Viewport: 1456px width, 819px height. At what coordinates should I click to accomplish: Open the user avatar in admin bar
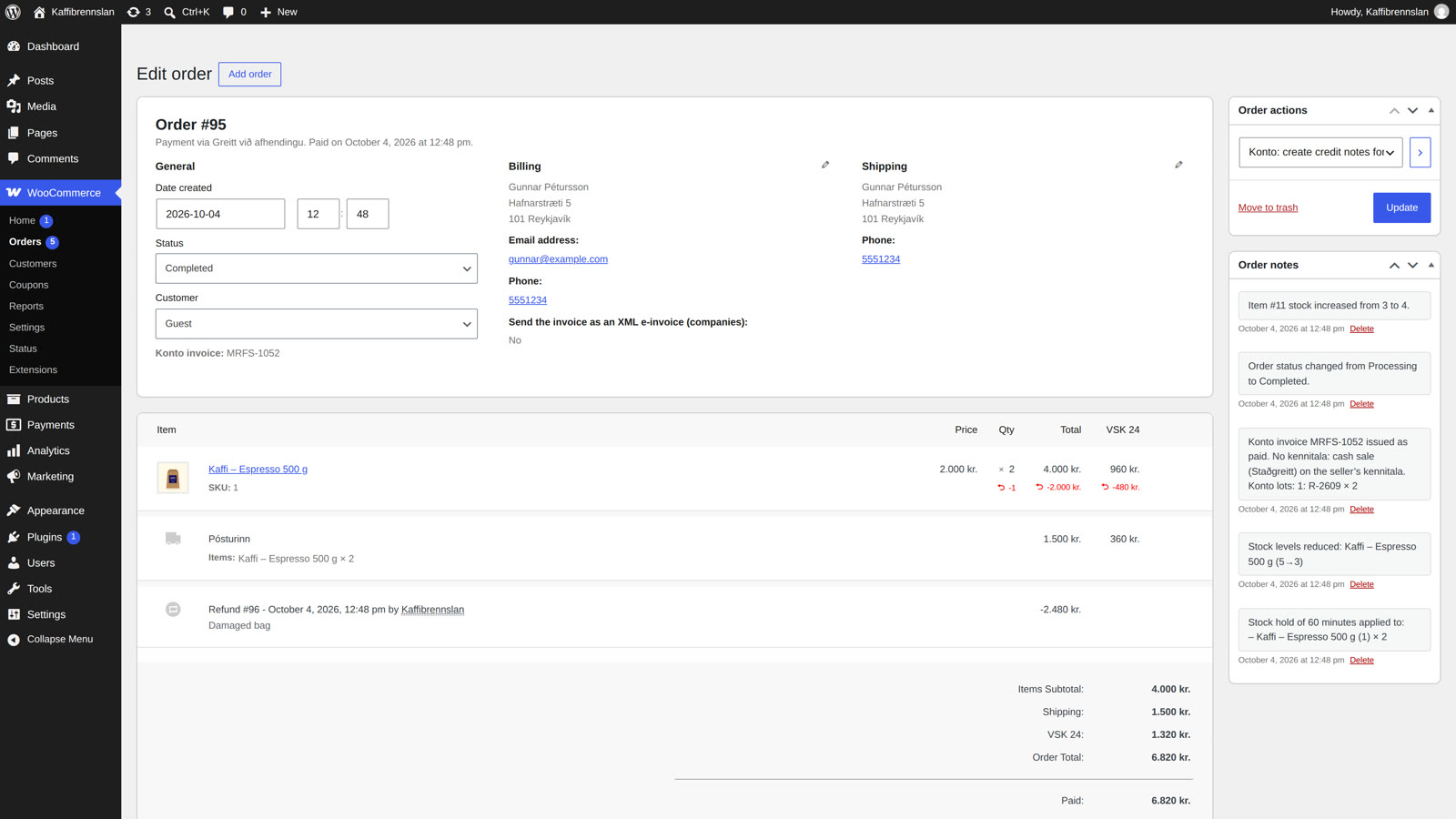(x=1441, y=12)
